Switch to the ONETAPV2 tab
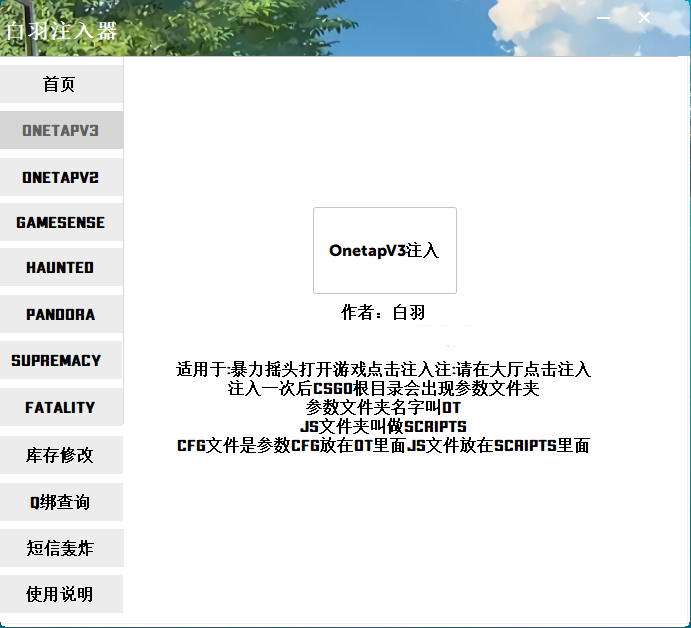691x628 pixels. coord(61,177)
